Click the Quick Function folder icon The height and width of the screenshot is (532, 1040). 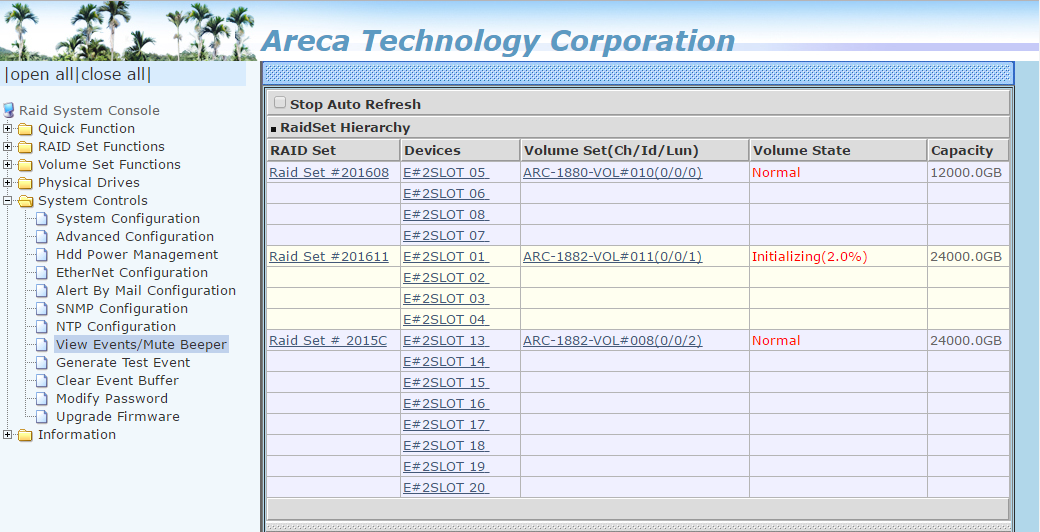click(25, 129)
